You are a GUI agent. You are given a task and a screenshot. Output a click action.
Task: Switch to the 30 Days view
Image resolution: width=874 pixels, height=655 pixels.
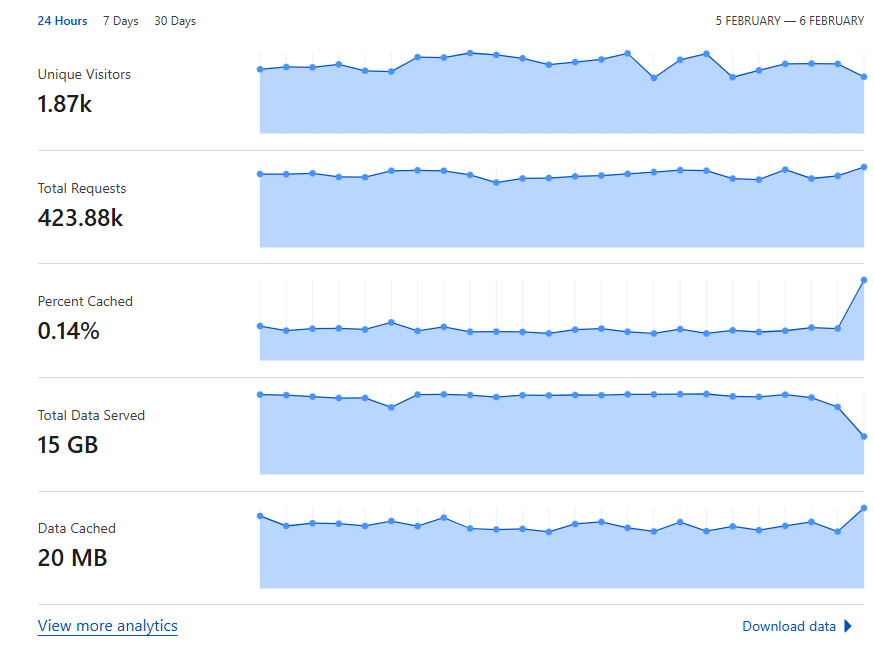tap(175, 21)
